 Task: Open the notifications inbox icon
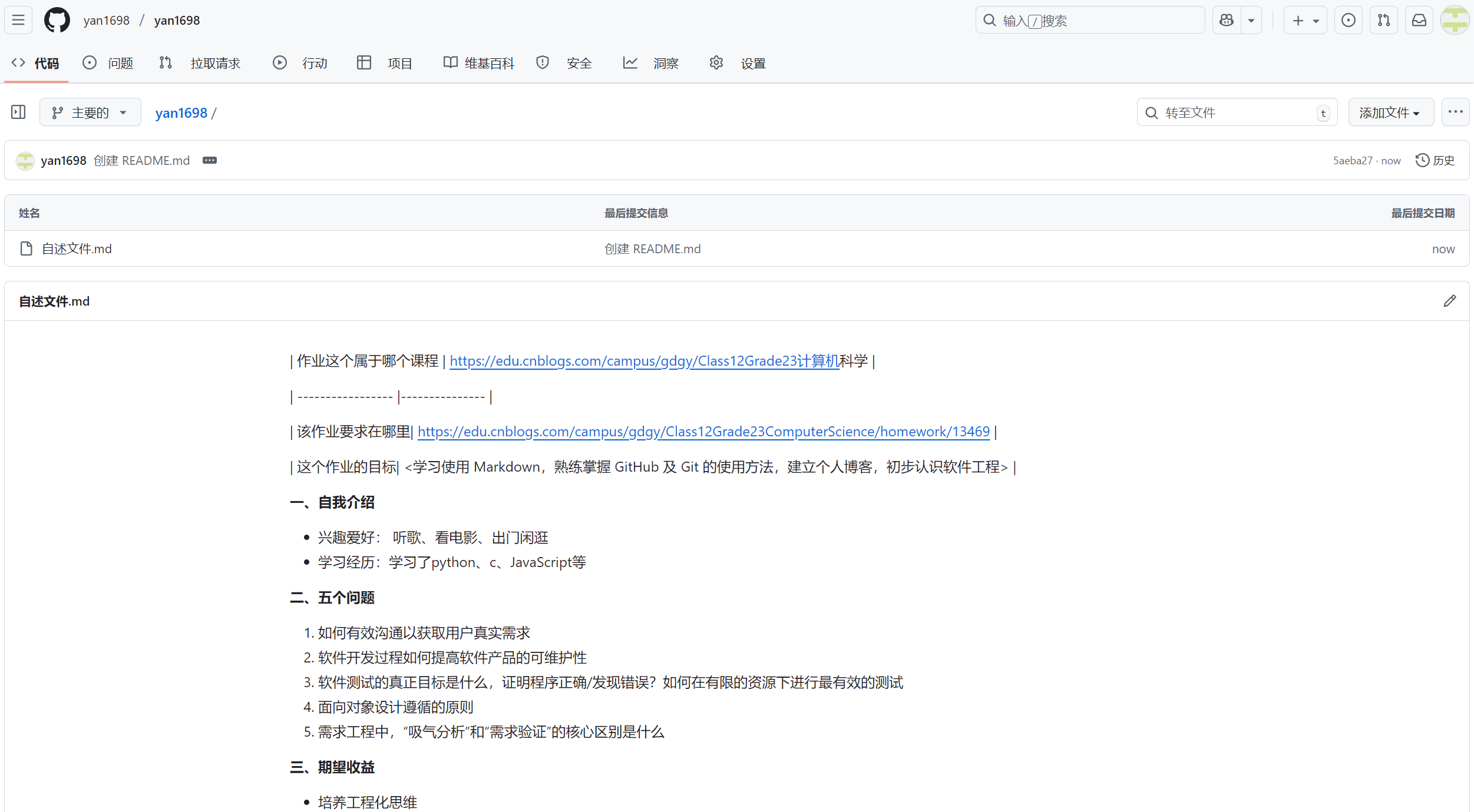pos(1419,21)
